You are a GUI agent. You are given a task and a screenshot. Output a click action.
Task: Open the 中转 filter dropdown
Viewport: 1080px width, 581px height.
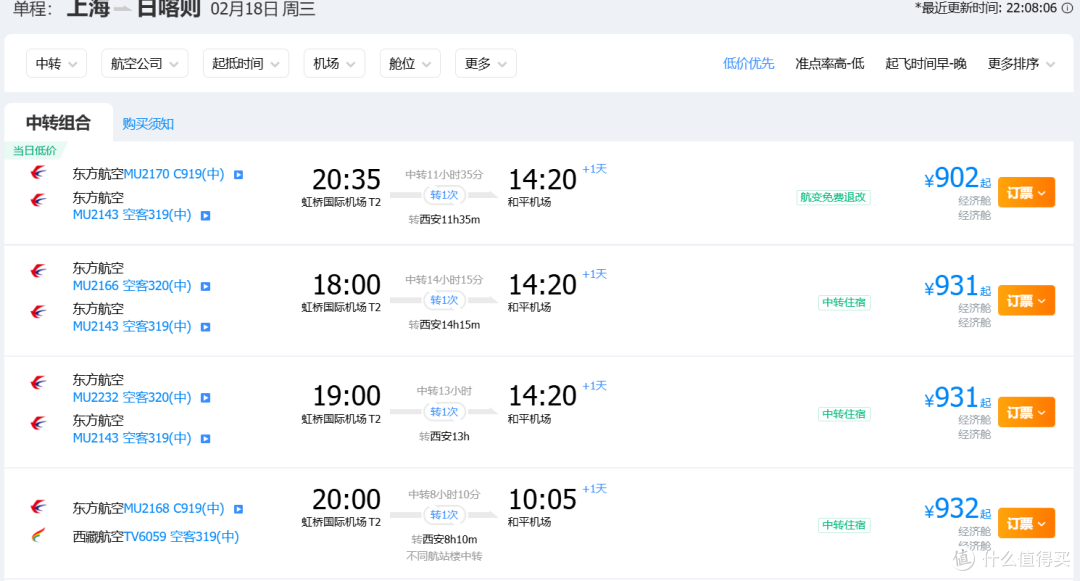[x=56, y=63]
